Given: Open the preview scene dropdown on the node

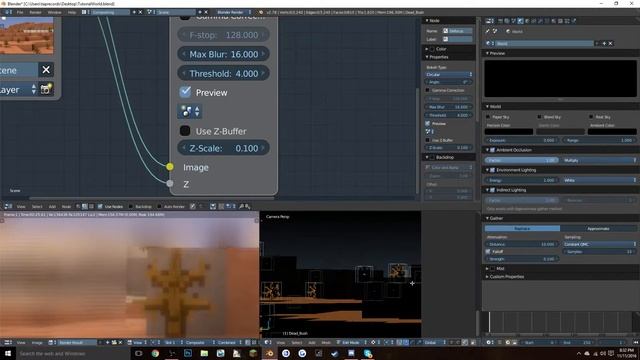Looking at the screenshot, I should [x=190, y=111].
